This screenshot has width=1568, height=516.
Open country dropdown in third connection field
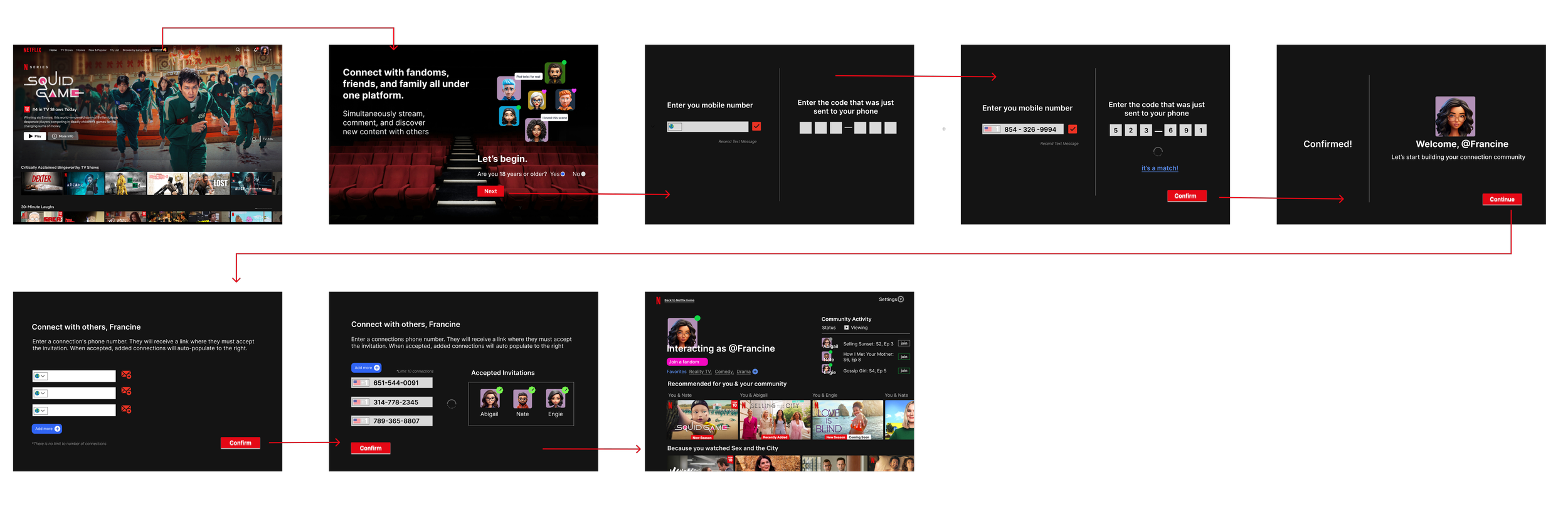(41, 411)
